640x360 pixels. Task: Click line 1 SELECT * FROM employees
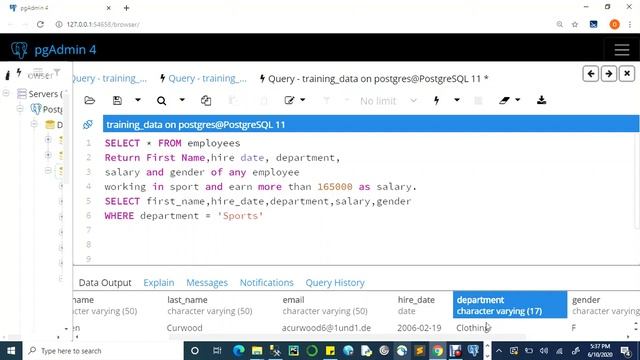(172, 143)
